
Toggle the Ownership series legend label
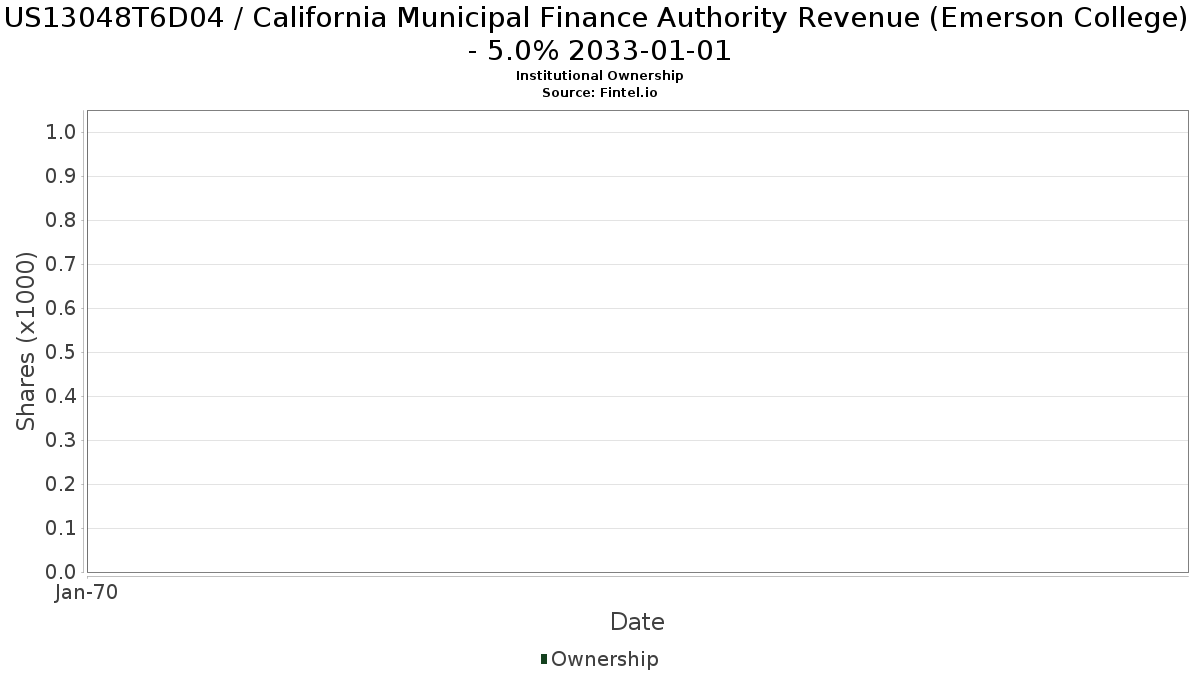(x=604, y=659)
